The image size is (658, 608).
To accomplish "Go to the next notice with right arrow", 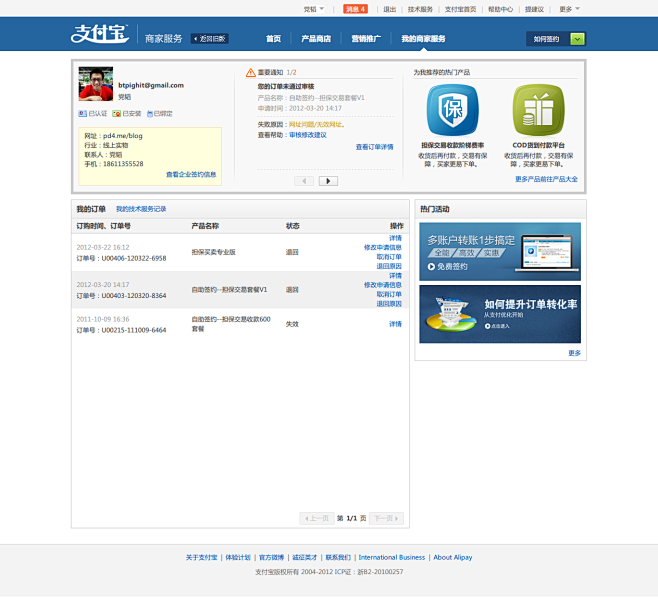I will point(328,181).
